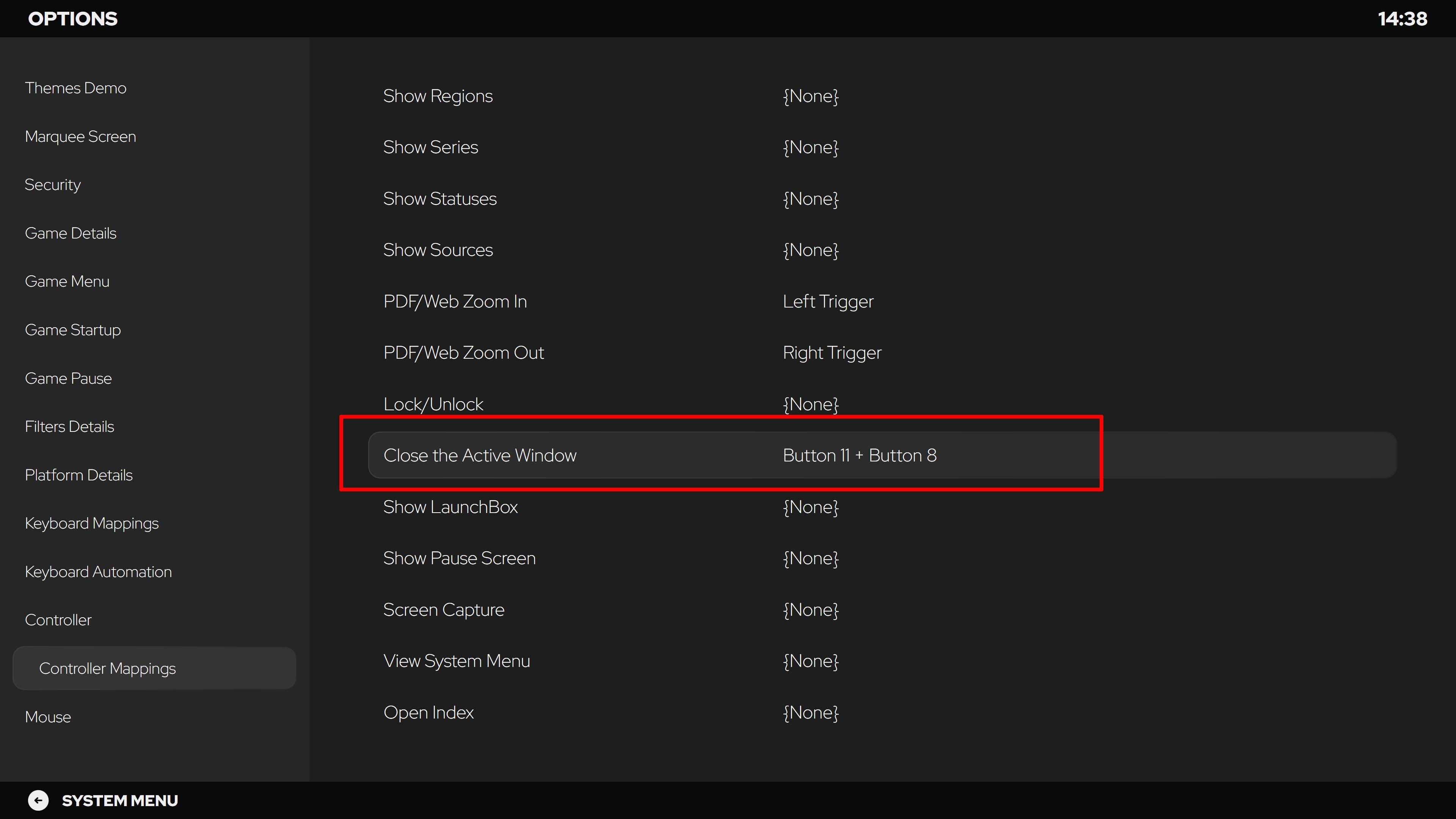Click the {None} value for View System Menu

[x=811, y=661]
